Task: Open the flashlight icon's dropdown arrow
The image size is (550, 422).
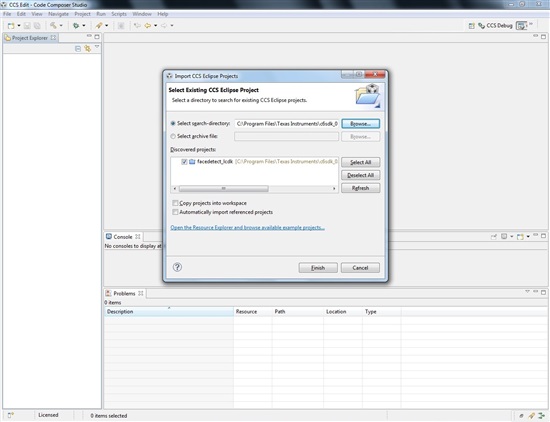Action: tap(107, 26)
